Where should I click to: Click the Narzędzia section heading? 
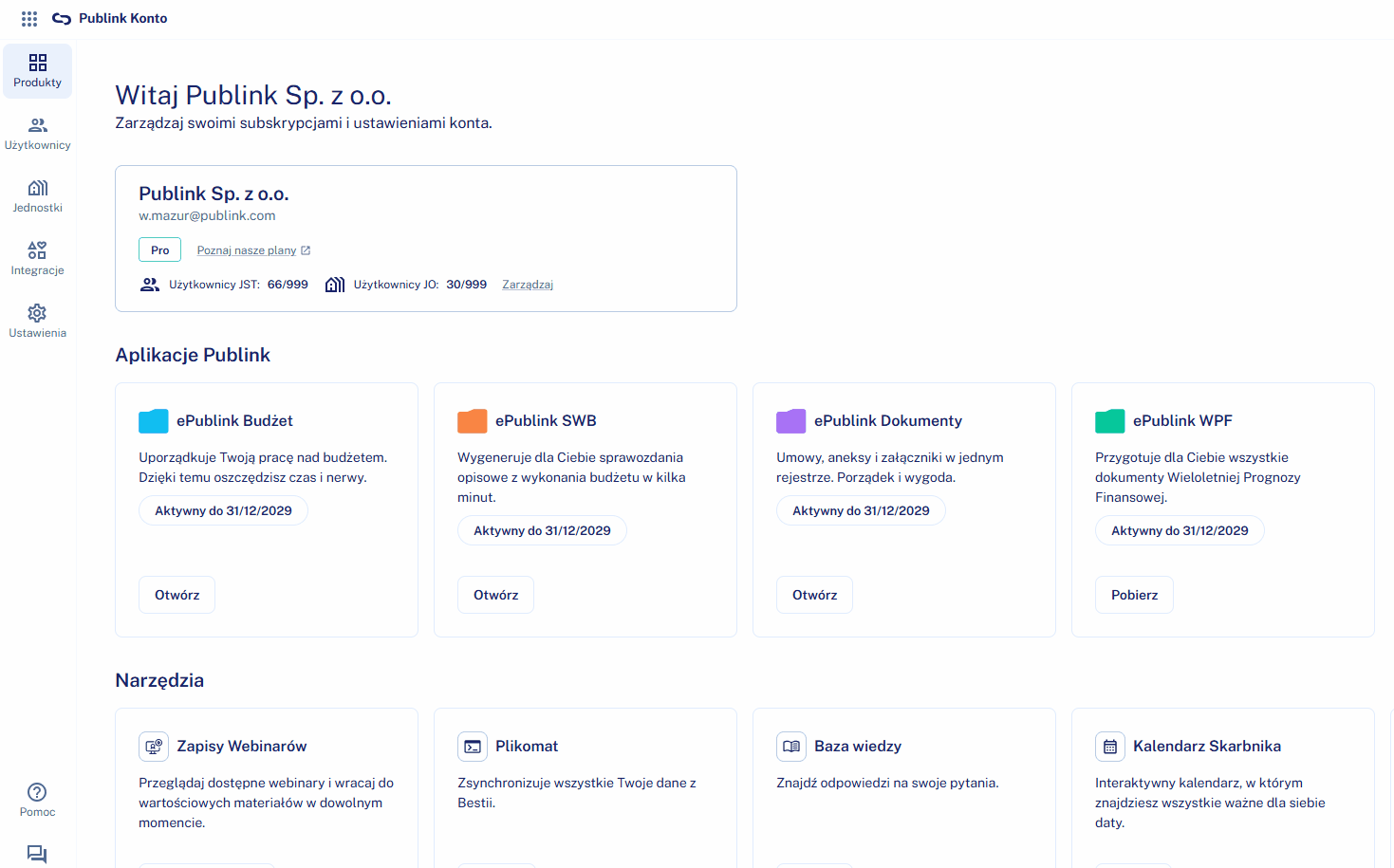(x=159, y=680)
